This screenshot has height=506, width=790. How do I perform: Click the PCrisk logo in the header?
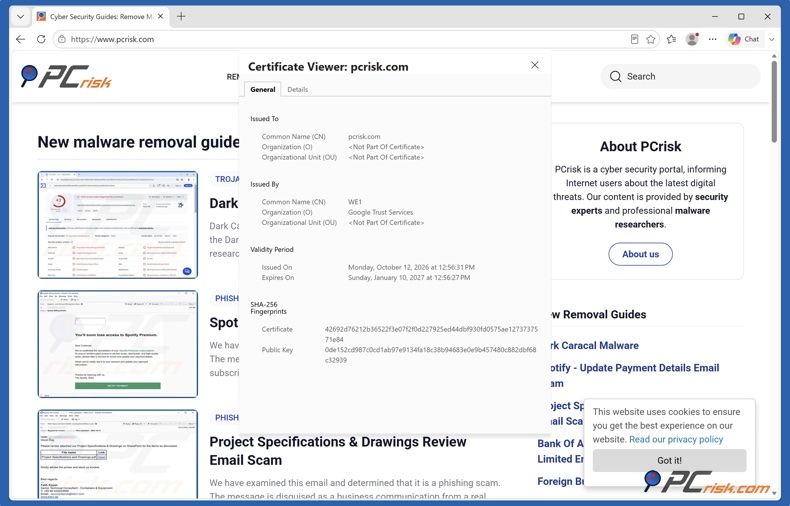[x=66, y=77]
